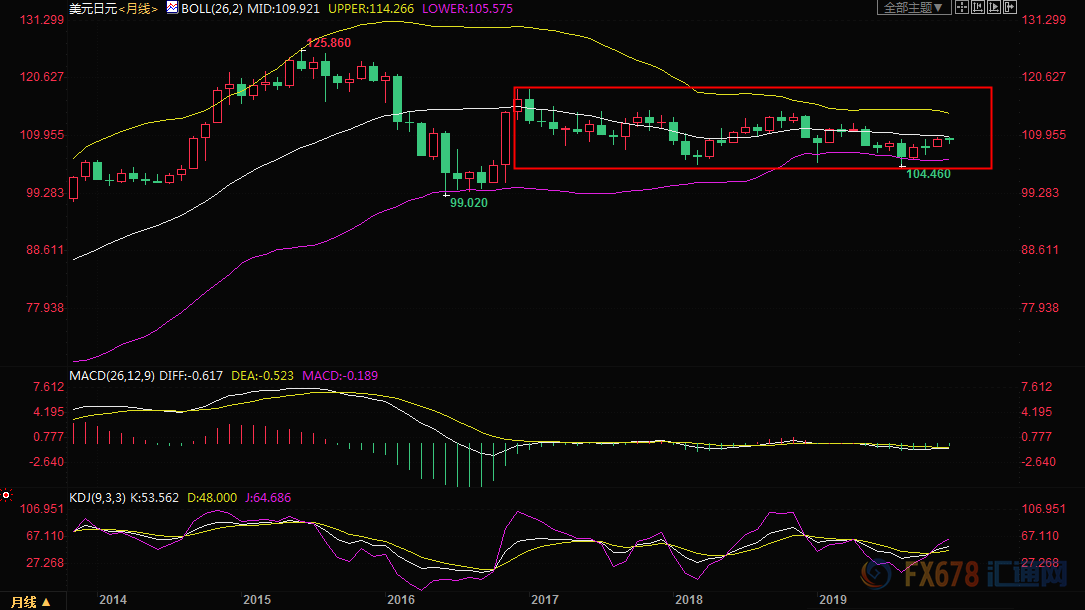Viewport: 1085px width, 610px height.
Task: Expand the 月线 period selector at bottom left
Action: click(30, 601)
